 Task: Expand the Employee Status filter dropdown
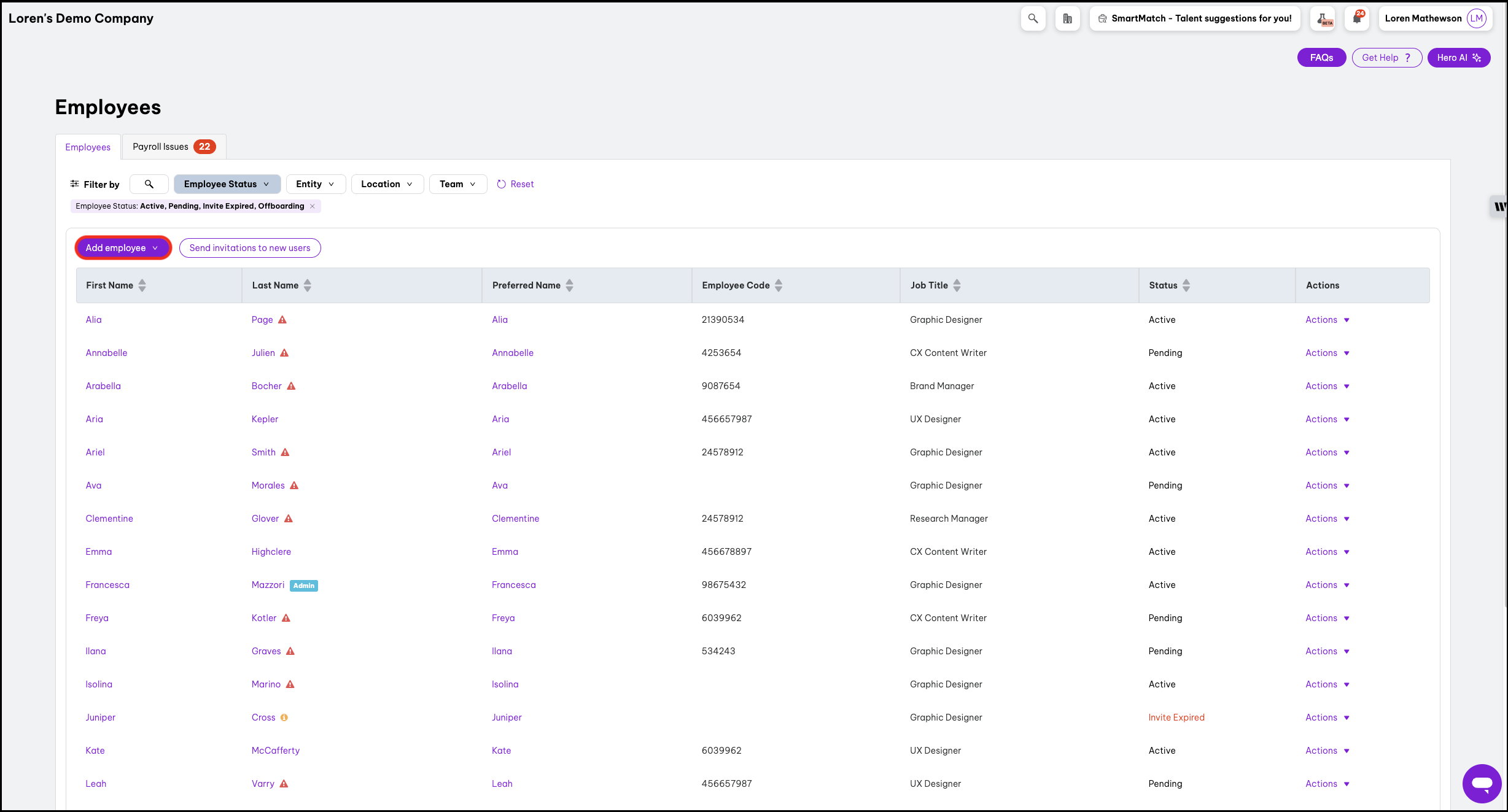(227, 184)
